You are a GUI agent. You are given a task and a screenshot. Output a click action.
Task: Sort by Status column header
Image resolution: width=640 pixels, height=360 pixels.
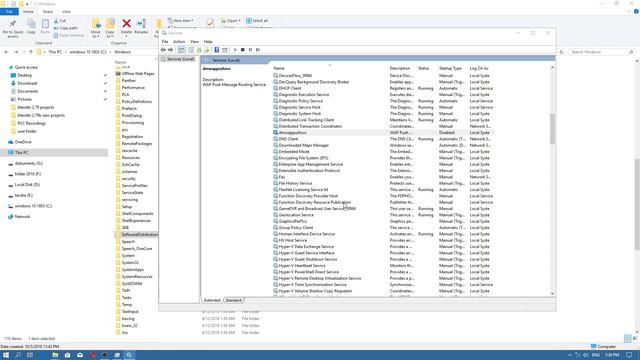pyautogui.click(x=424, y=68)
